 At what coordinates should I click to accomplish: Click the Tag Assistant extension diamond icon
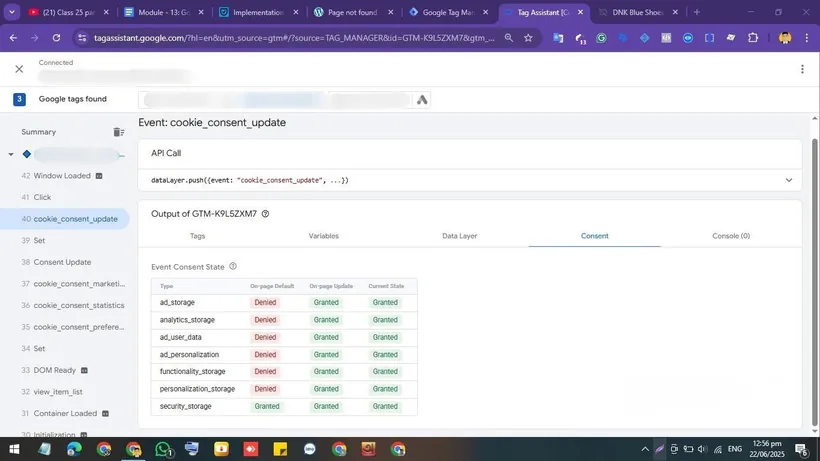pos(644,38)
